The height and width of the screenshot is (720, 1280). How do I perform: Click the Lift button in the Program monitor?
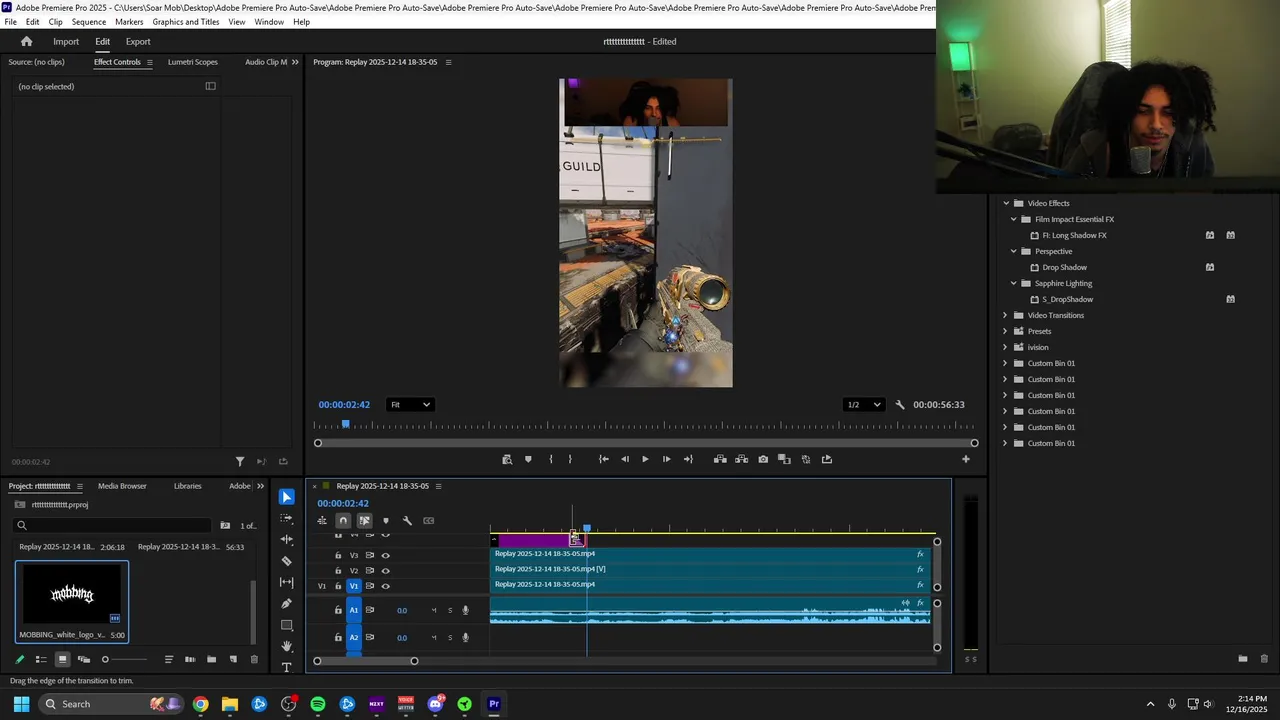point(720,459)
